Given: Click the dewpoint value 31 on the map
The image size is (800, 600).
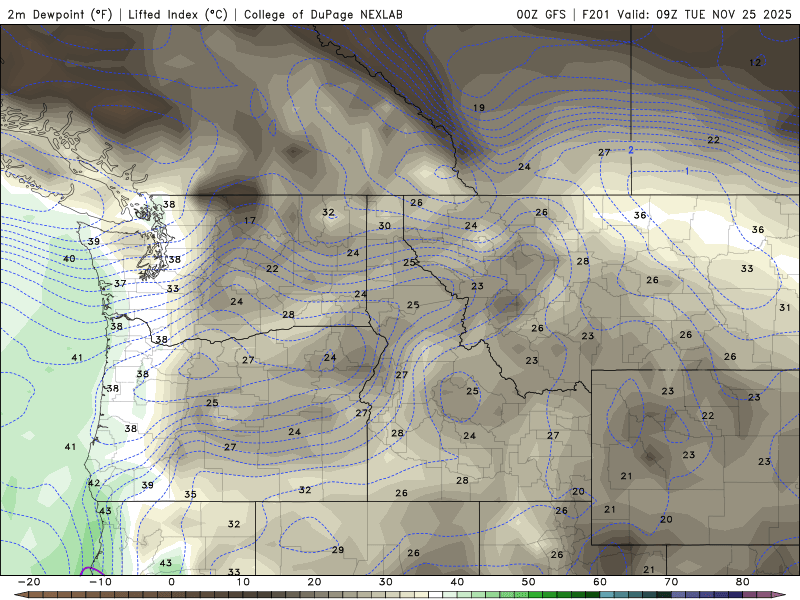Looking at the screenshot, I should [x=785, y=308].
